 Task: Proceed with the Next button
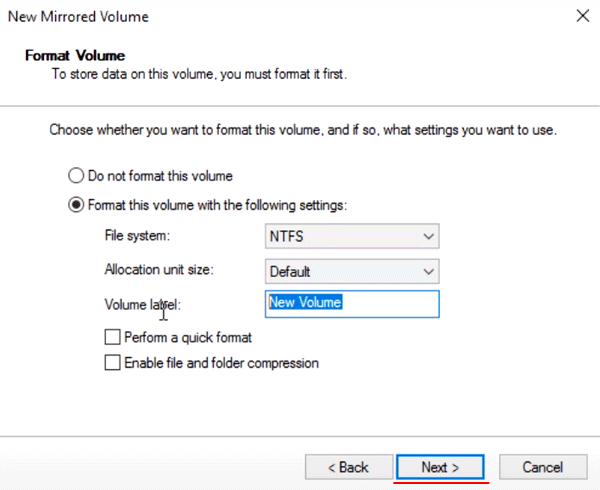pos(440,467)
